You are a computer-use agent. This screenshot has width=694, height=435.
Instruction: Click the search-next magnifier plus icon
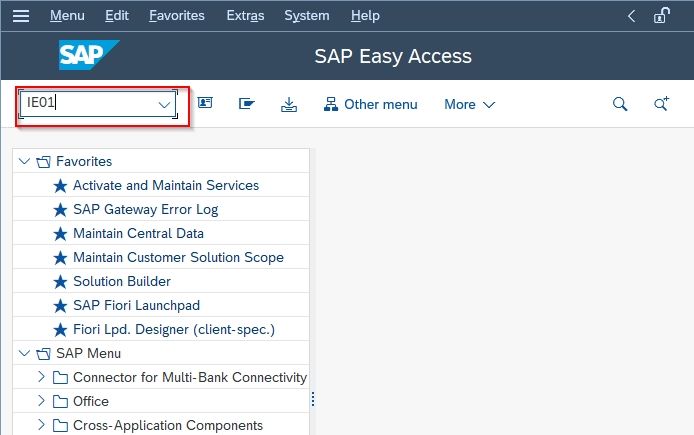click(662, 104)
